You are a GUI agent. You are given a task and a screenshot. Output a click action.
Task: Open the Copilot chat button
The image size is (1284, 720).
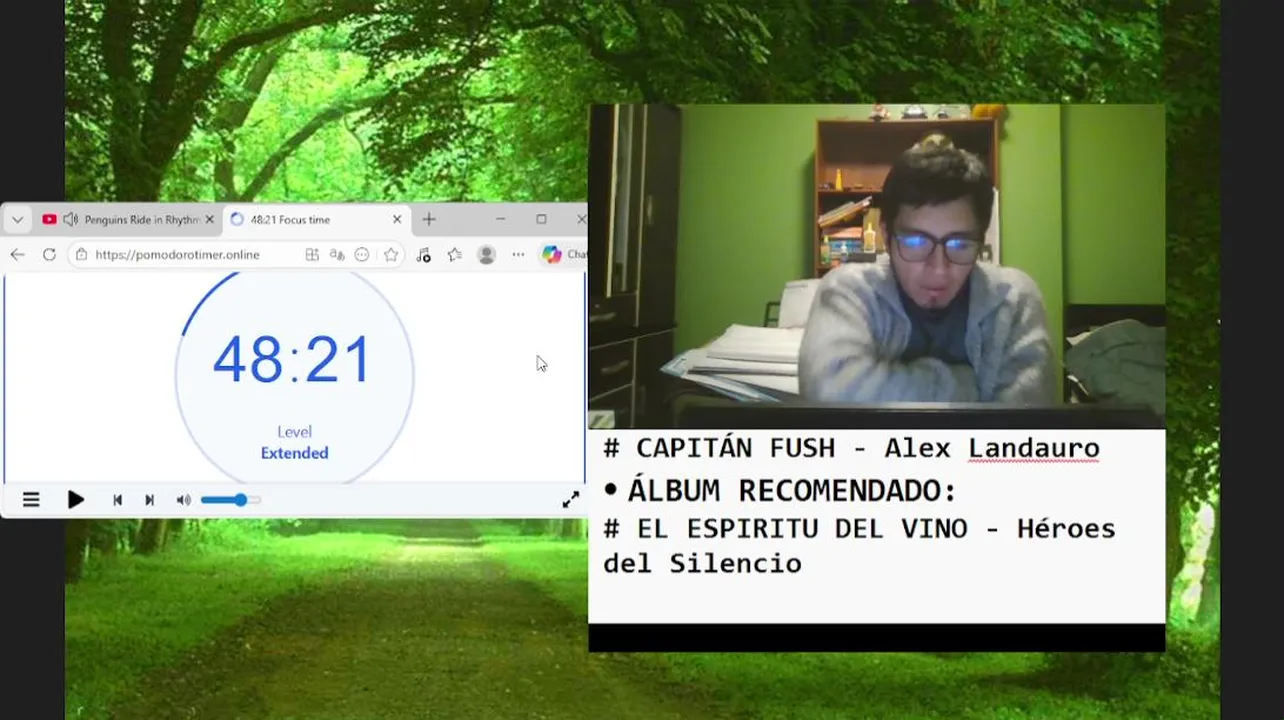pos(564,255)
